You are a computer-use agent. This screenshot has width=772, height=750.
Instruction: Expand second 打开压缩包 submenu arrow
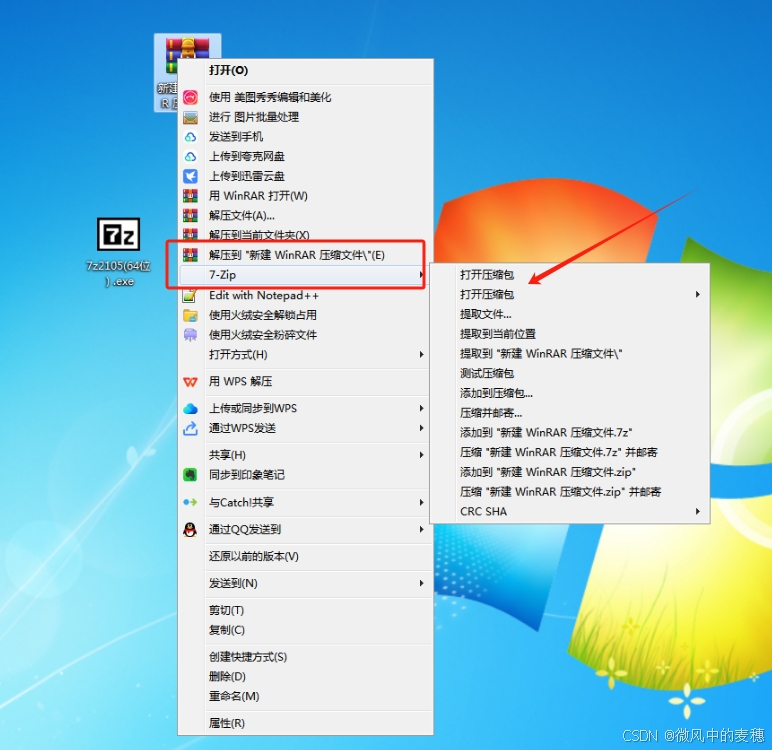pyautogui.click(x=698, y=294)
